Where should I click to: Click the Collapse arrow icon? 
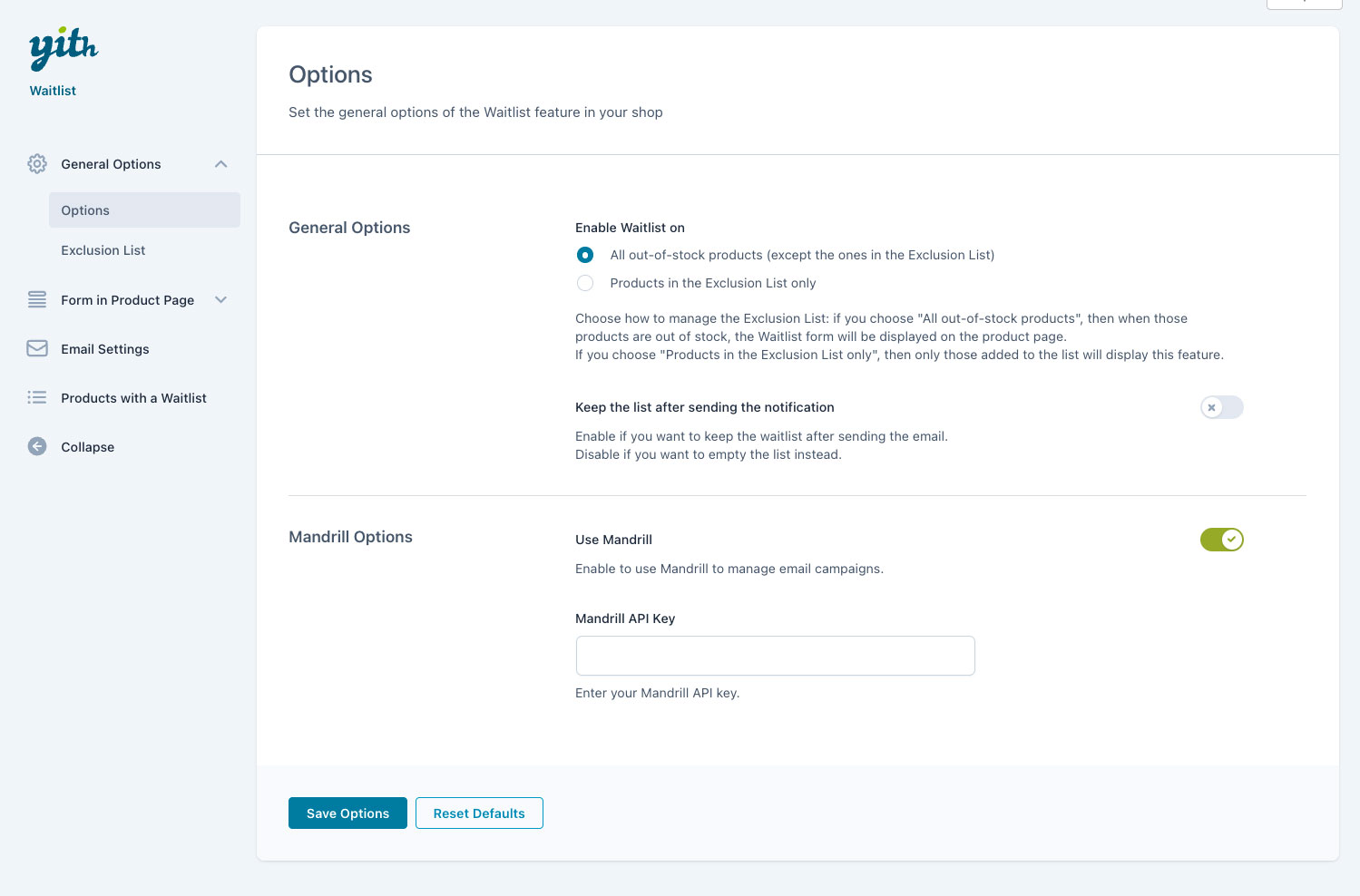[37, 447]
